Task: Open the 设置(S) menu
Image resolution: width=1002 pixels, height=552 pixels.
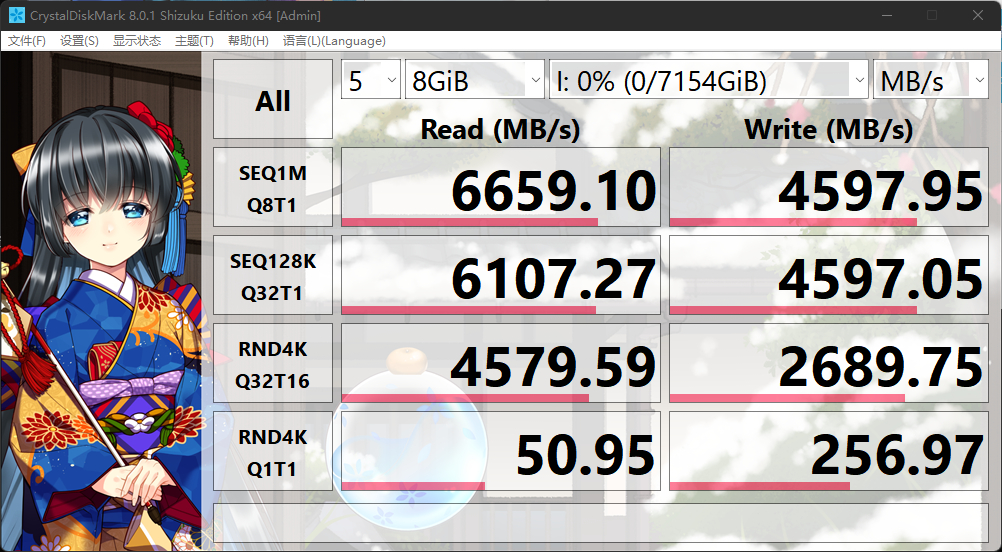Action: (x=79, y=41)
